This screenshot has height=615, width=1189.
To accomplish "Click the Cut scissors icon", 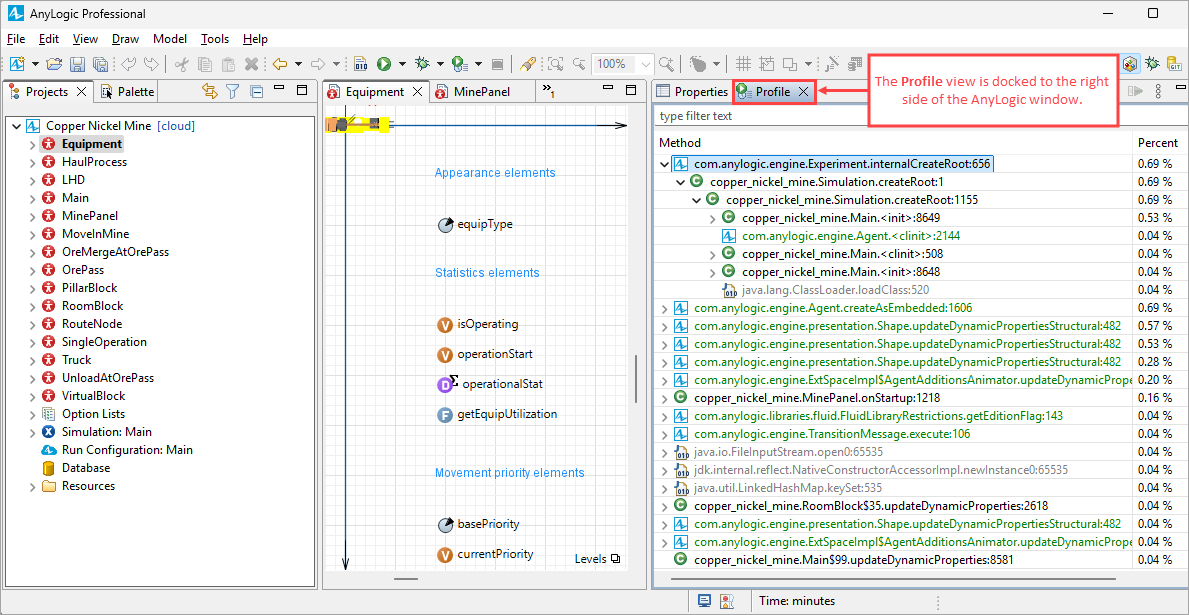I will pos(182,64).
